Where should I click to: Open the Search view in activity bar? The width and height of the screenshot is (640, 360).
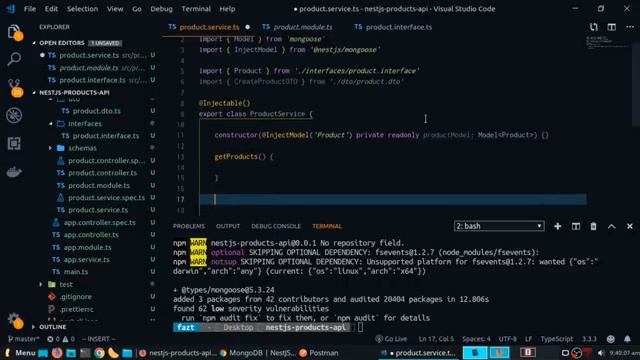point(14,59)
